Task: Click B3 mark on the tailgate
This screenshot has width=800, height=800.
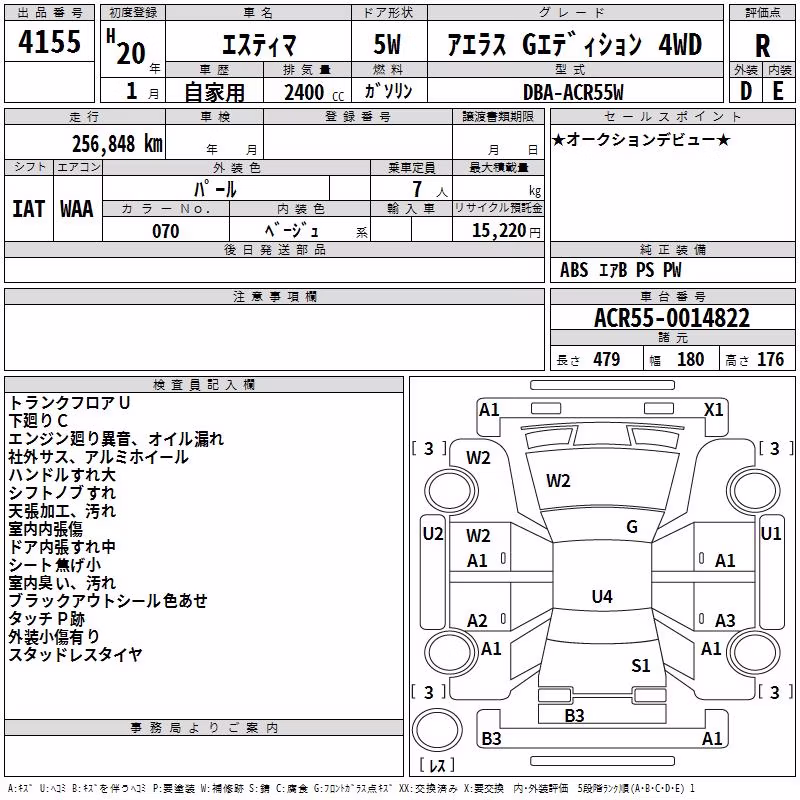Action: (x=574, y=716)
